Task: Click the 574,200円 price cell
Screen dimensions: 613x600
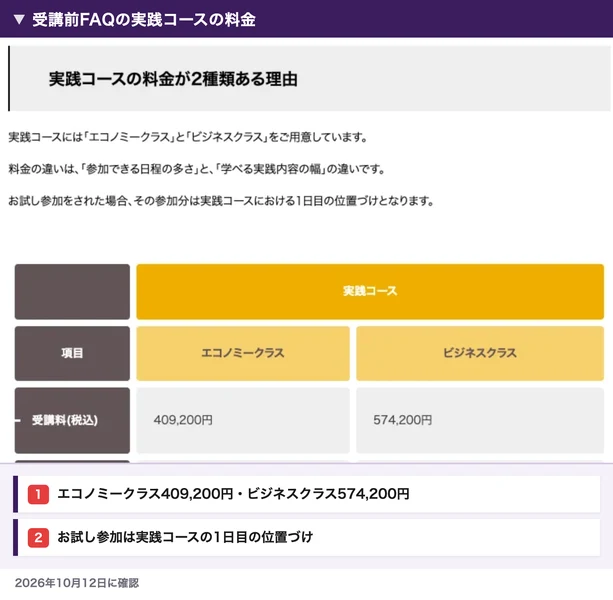Action: [480, 420]
